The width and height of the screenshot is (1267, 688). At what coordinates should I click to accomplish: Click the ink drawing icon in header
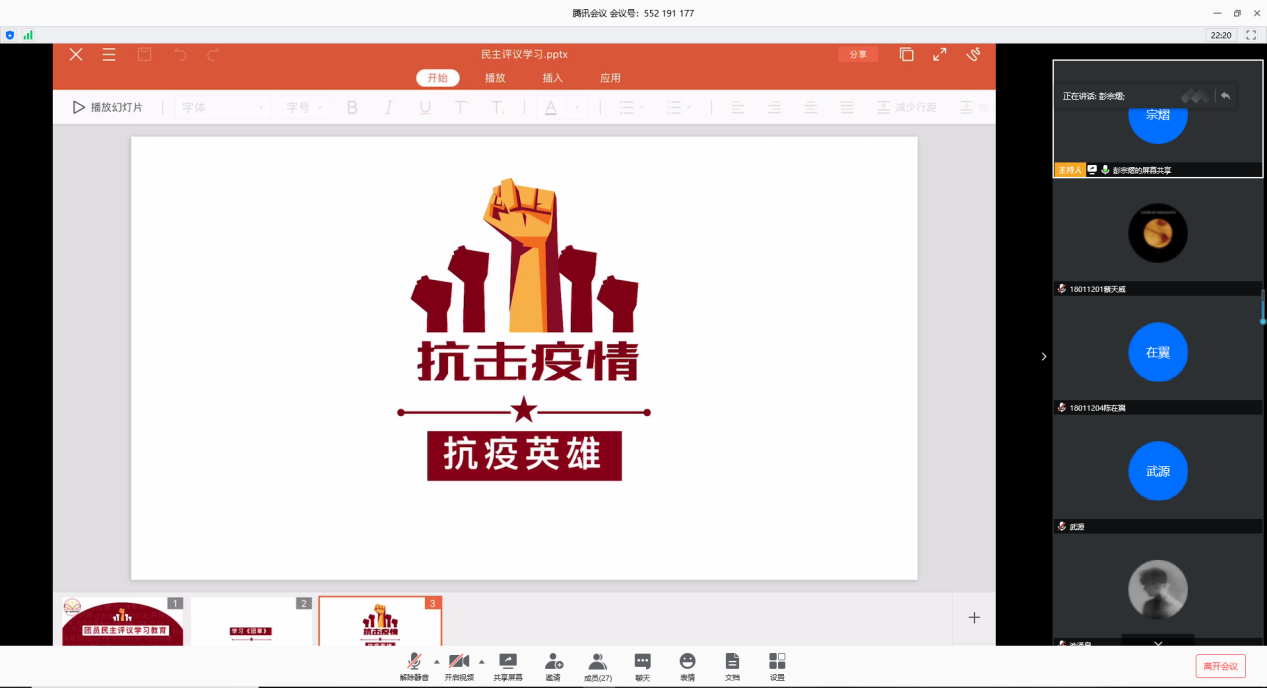pyautogui.click(x=973, y=54)
